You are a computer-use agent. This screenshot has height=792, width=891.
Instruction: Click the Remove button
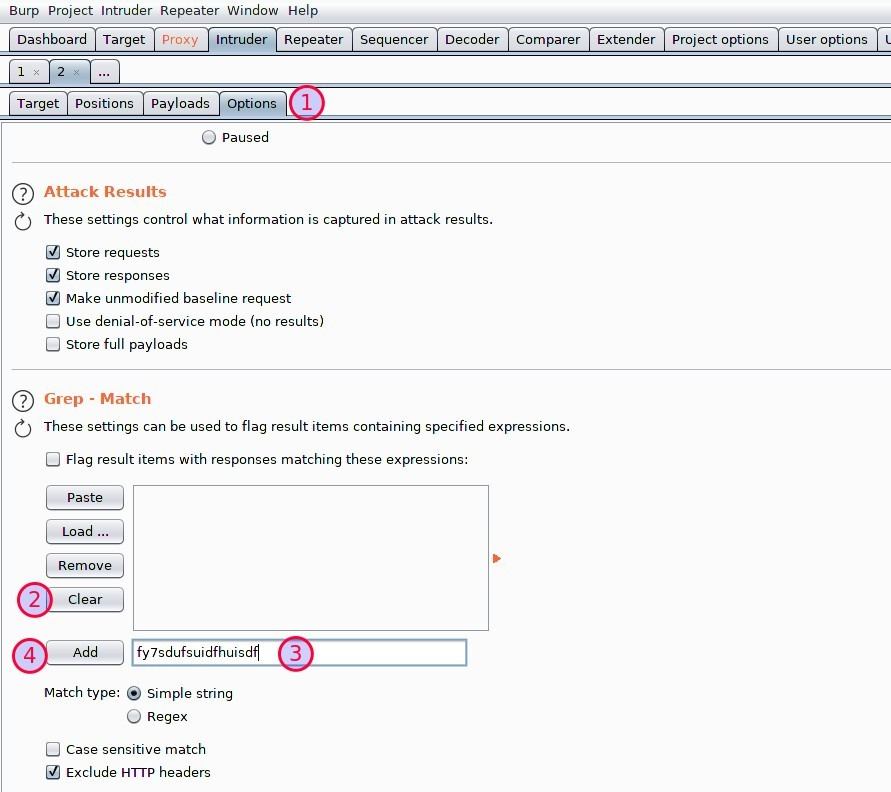point(85,566)
